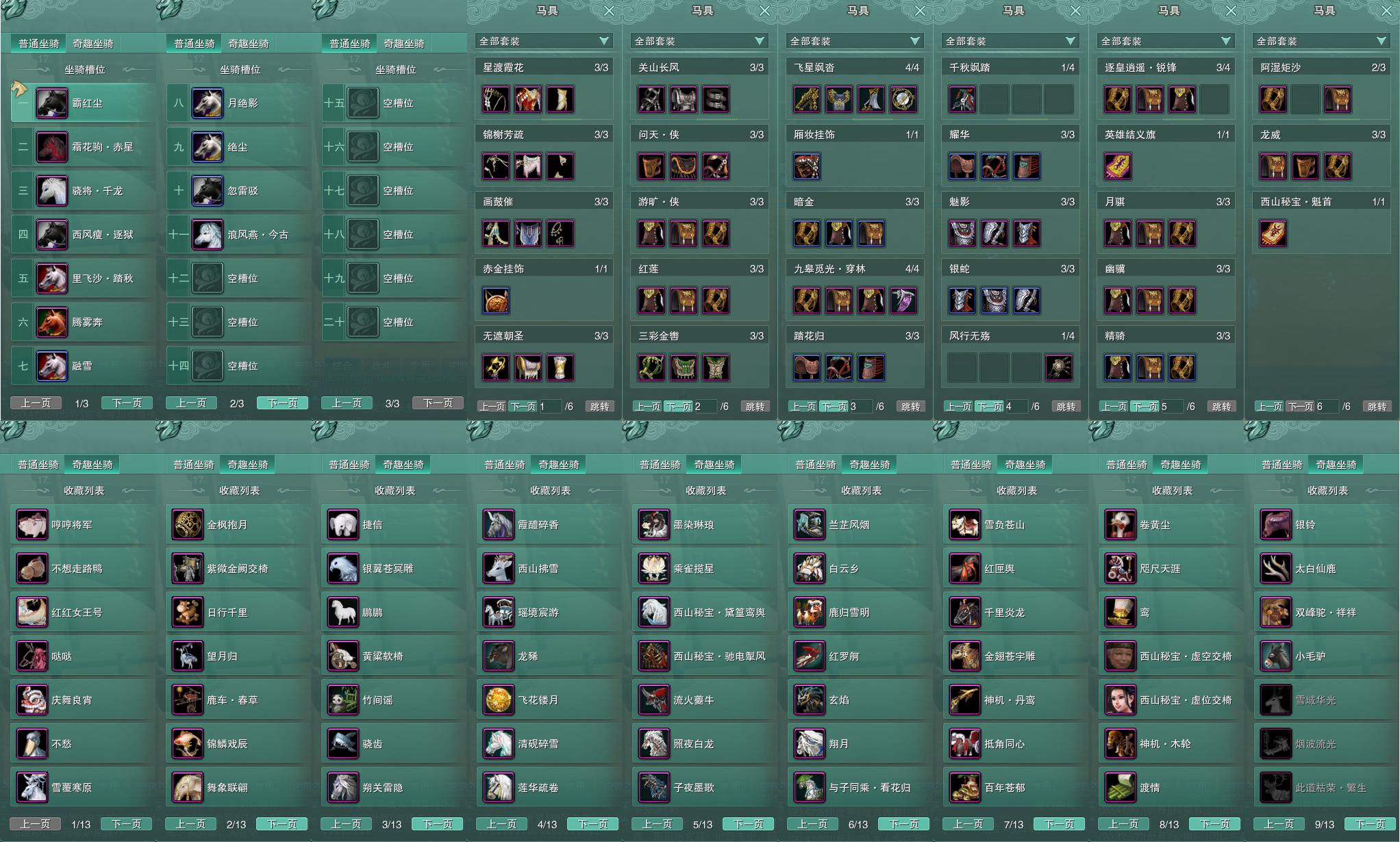Choose the 红罗舸 boat mount icon
1400x842 pixels.
click(x=809, y=656)
